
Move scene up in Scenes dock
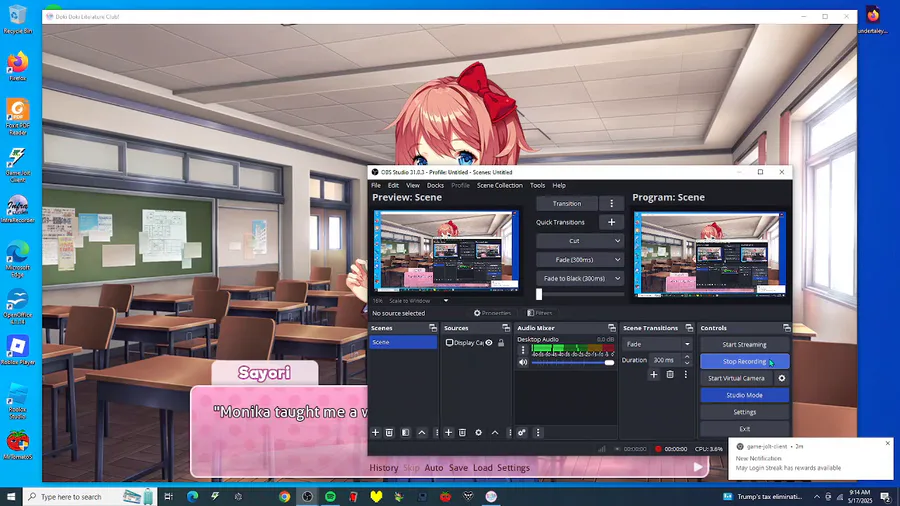(422, 433)
